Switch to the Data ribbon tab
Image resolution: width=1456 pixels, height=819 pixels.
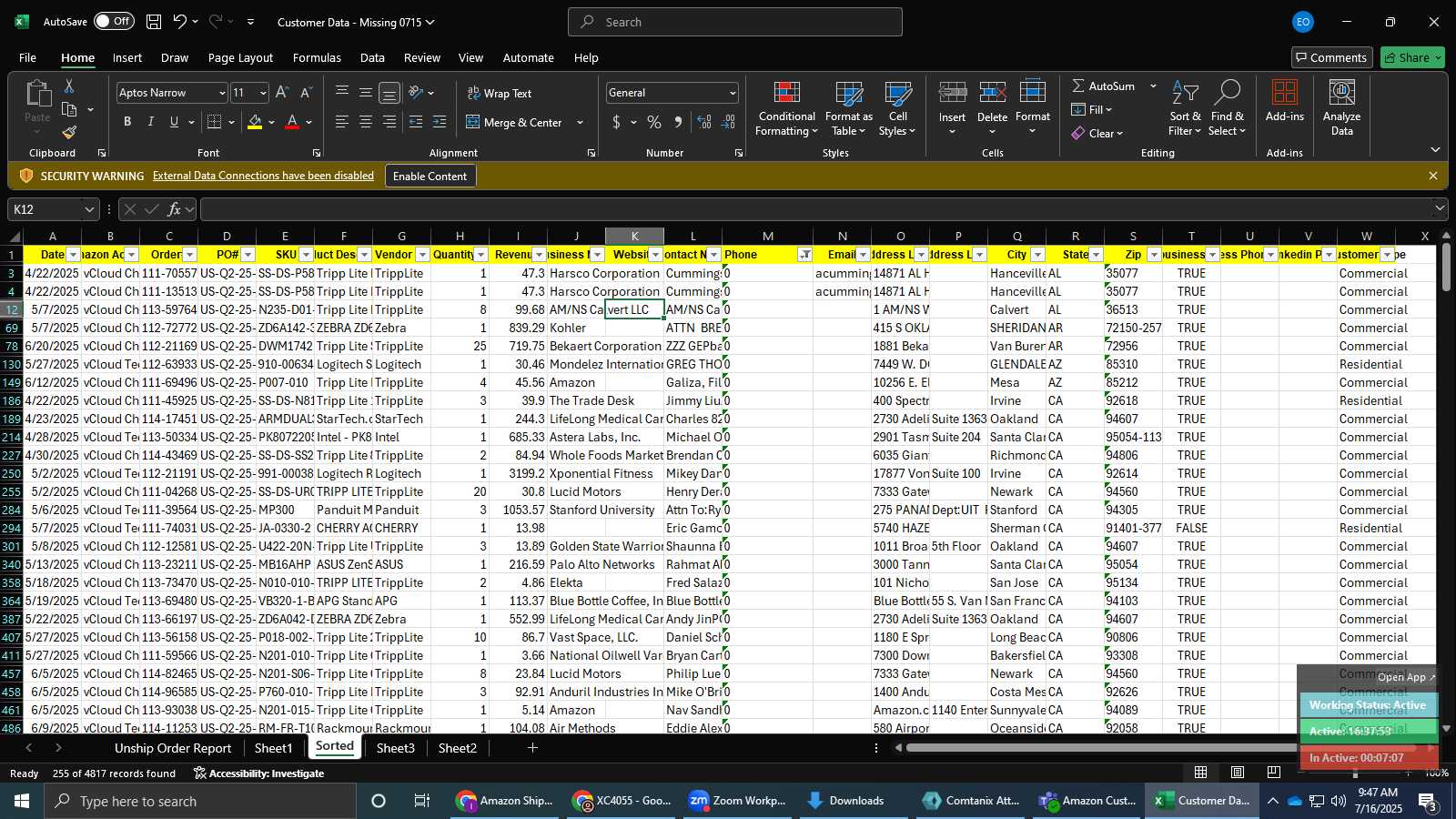click(x=372, y=57)
